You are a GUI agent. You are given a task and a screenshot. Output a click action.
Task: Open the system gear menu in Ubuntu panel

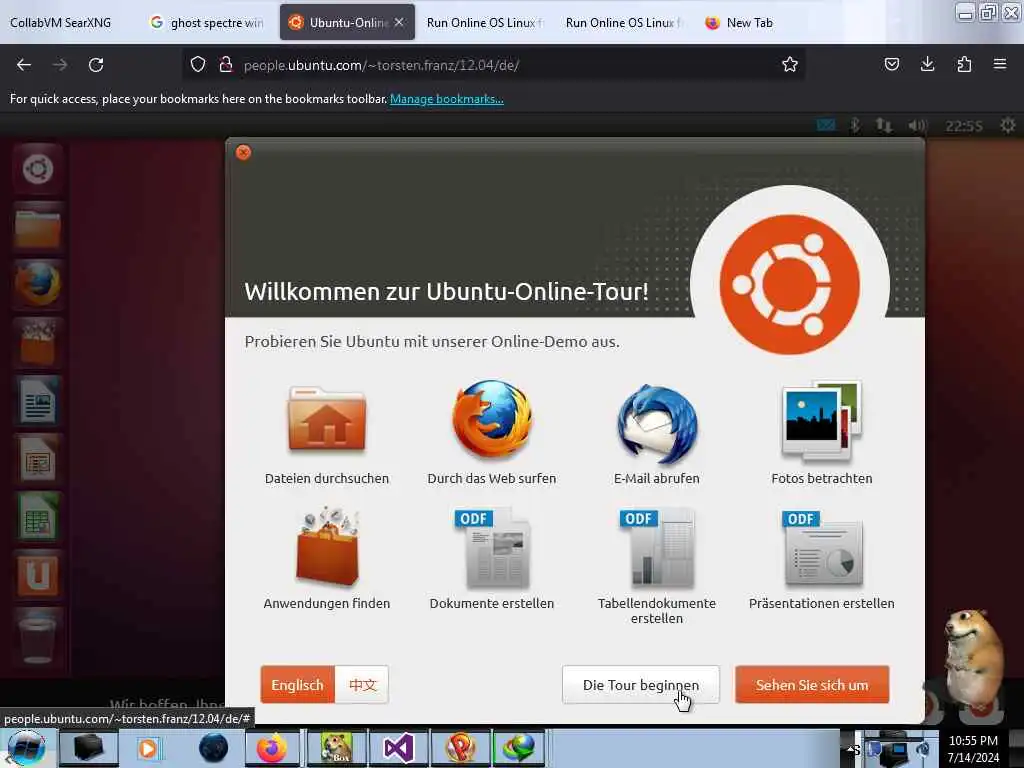pyautogui.click(x=1008, y=125)
